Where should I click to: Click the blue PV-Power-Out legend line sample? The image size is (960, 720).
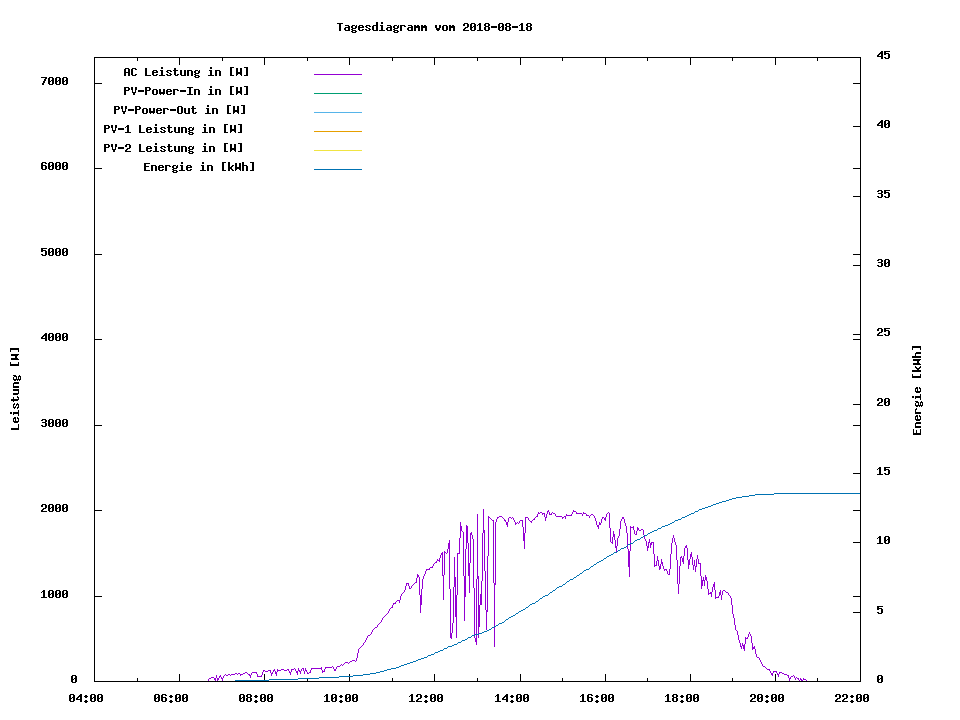tap(337, 112)
